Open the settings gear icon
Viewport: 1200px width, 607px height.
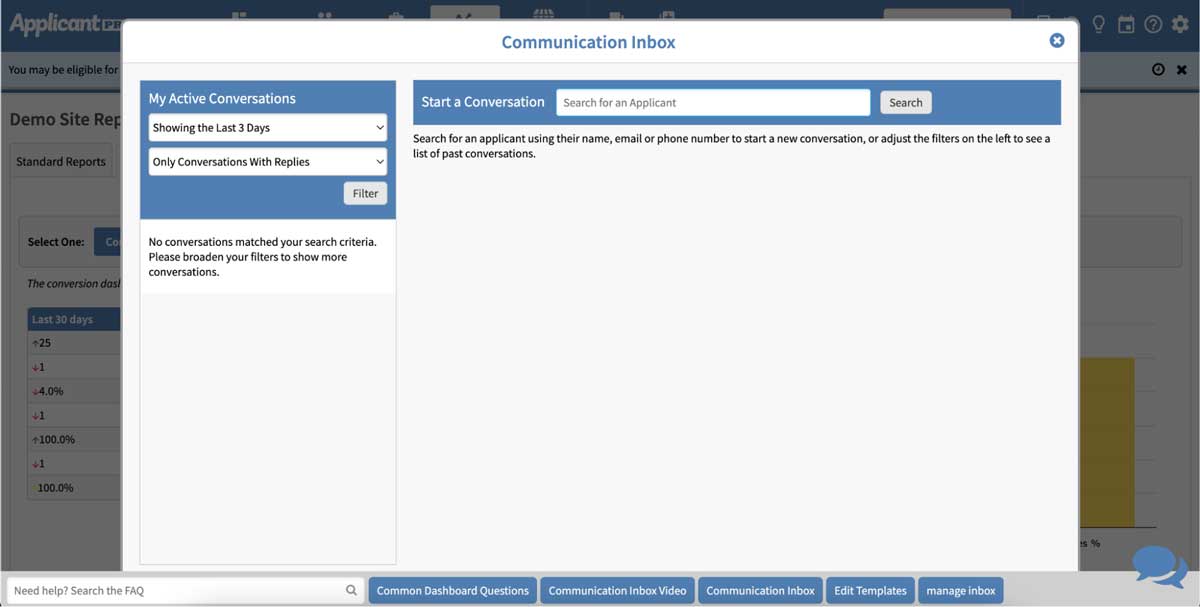coord(1181,24)
